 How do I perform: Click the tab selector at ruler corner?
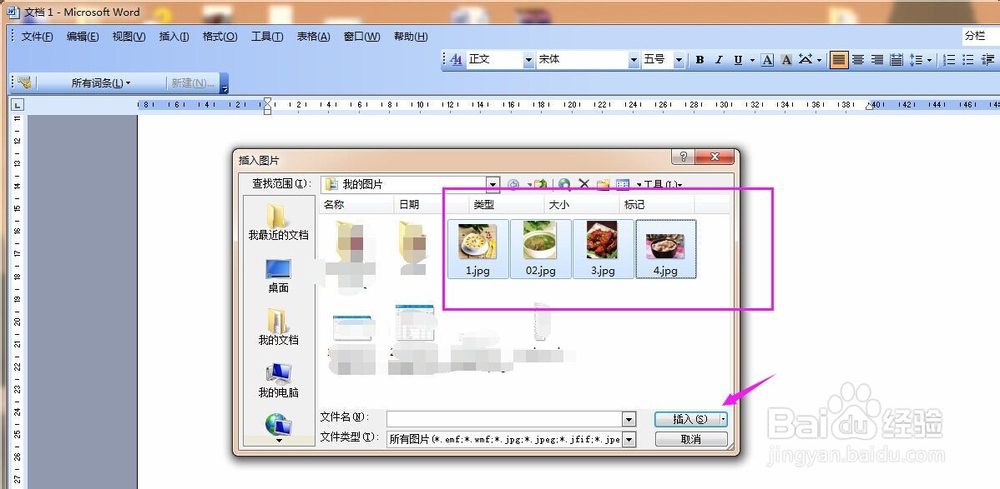tap(17, 105)
